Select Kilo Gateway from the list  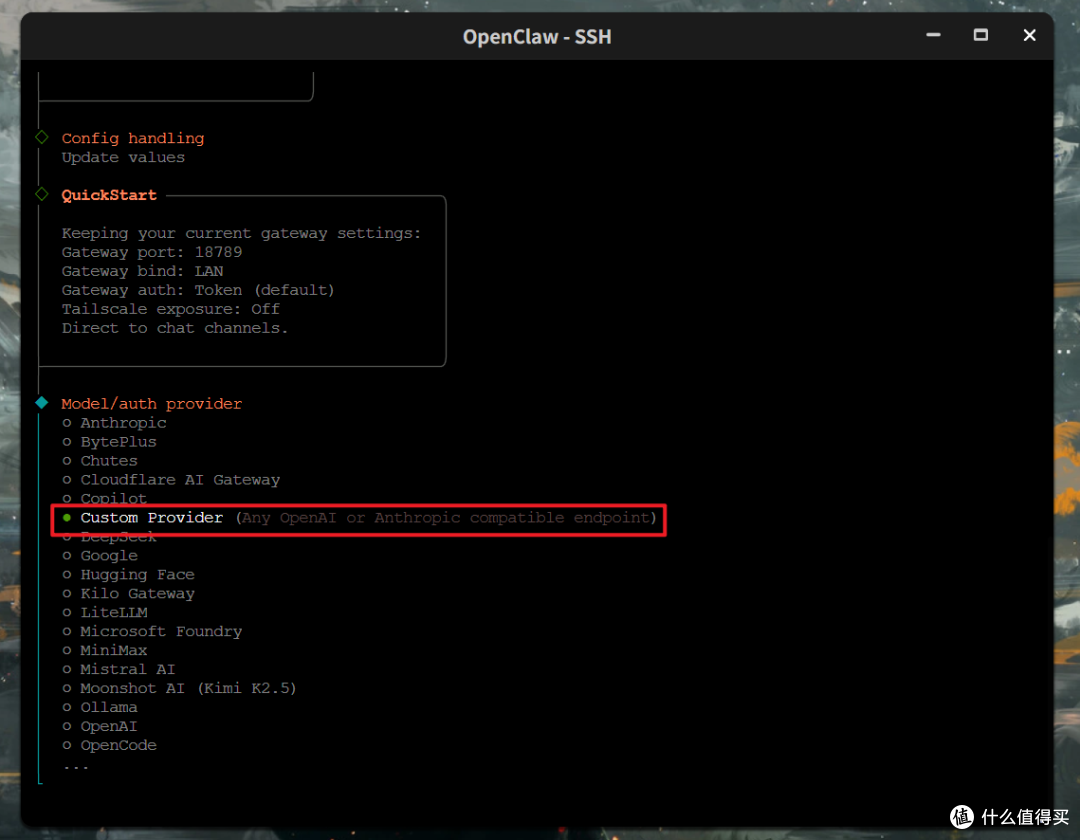click(x=128, y=594)
